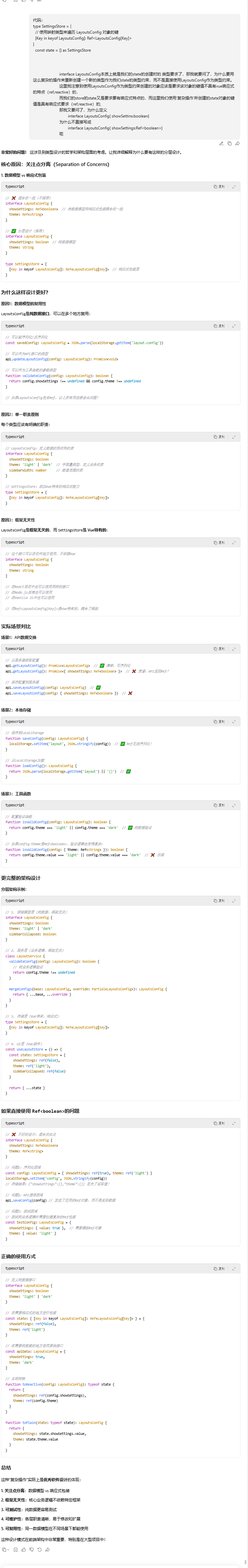The height and width of the screenshot is (1568, 248).
Task: Expand the code block under 原因3: 框架无关性
Action: tap(233, 542)
